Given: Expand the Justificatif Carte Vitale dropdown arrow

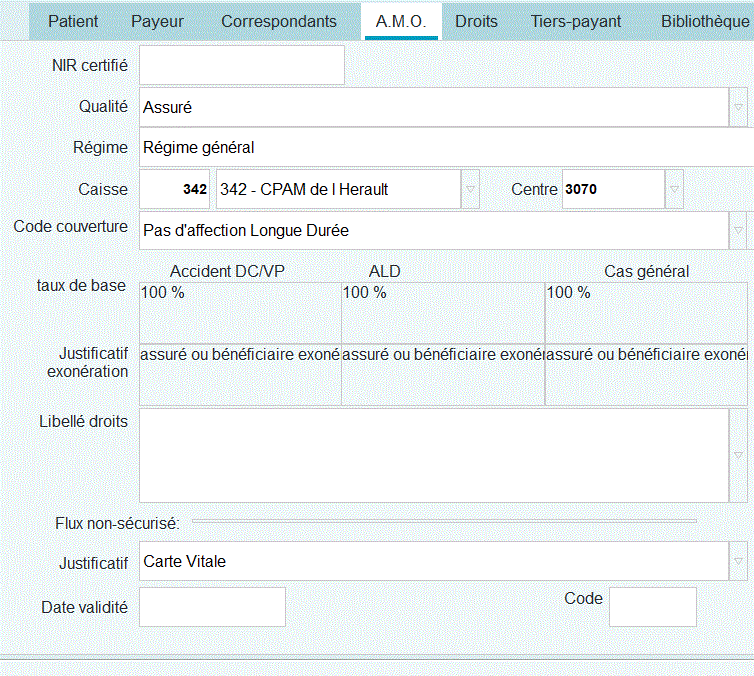Looking at the screenshot, I should pos(739,561).
